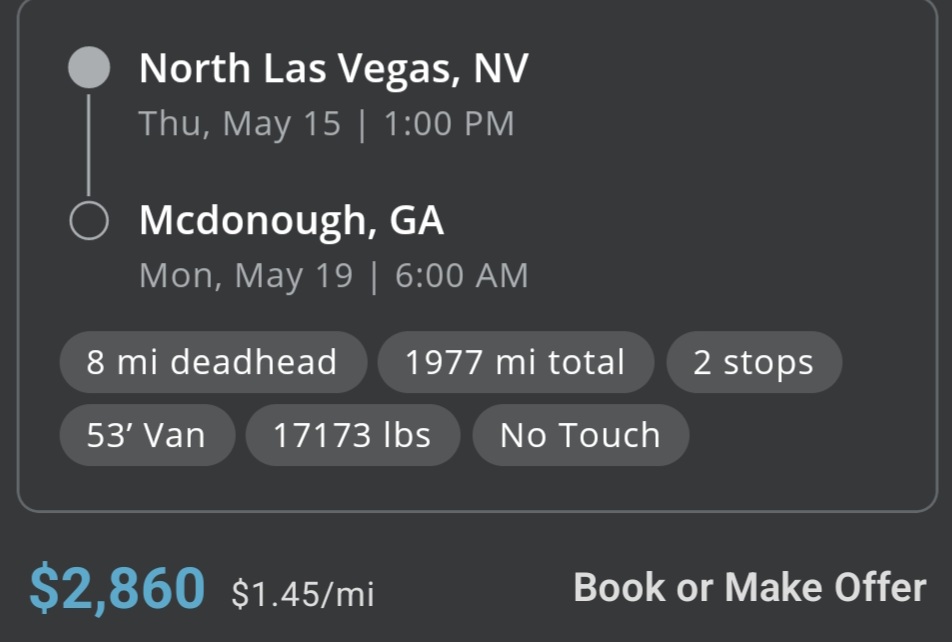
Task: Click the Mon, May 19 delivery date
Action: 246,276
